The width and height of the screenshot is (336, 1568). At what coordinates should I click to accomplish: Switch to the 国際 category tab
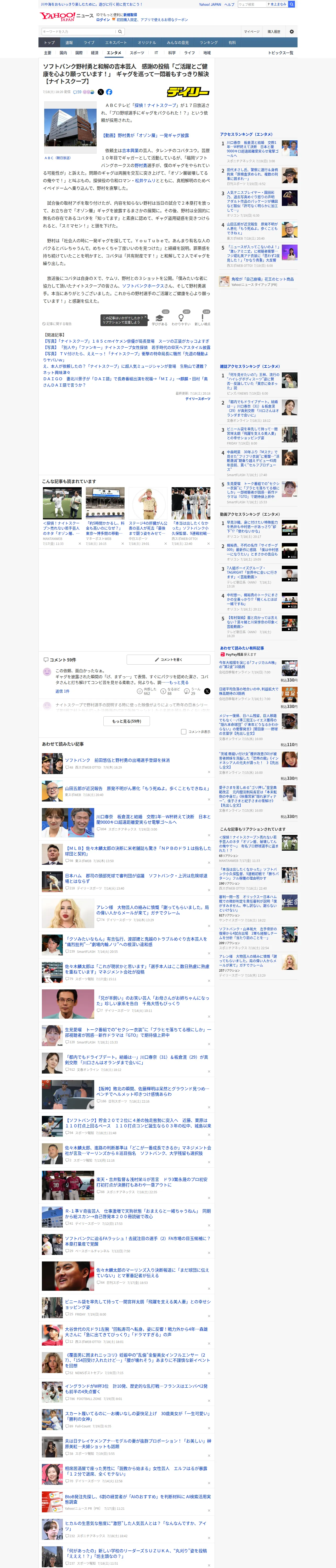pyautogui.click(x=79, y=53)
